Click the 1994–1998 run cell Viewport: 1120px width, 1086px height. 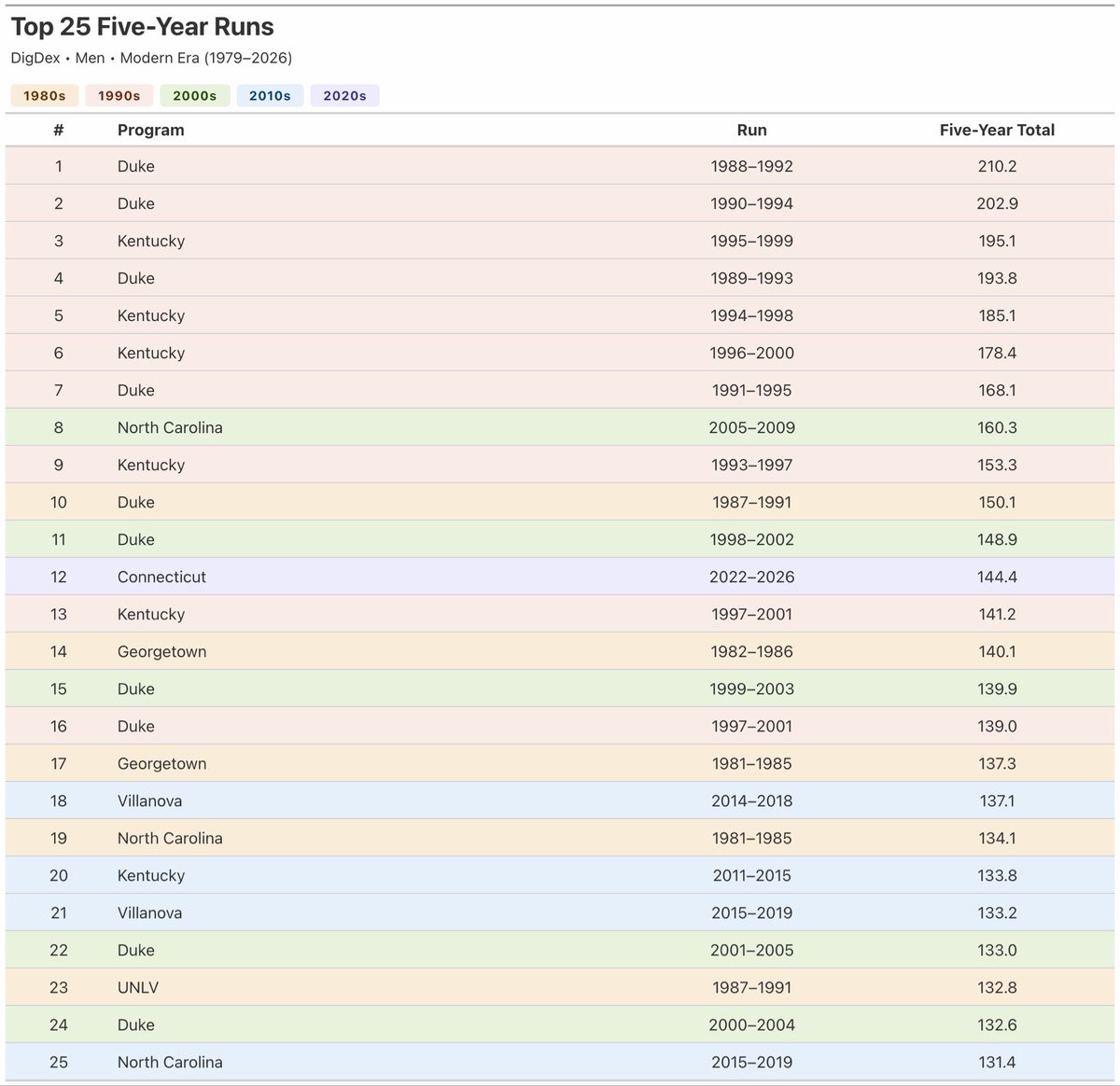pyautogui.click(x=751, y=315)
